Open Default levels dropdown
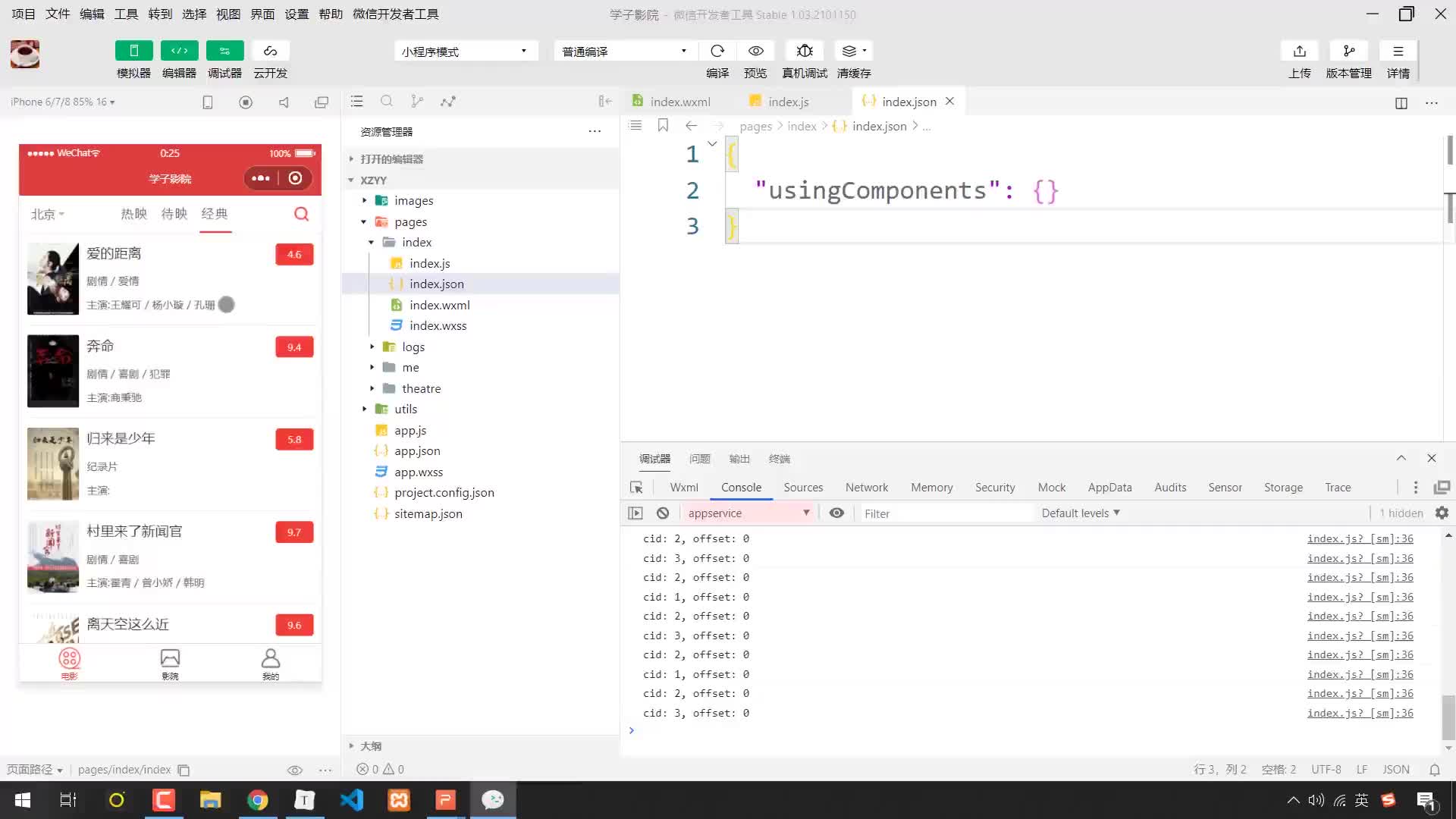The width and height of the screenshot is (1456, 819). [x=1081, y=513]
